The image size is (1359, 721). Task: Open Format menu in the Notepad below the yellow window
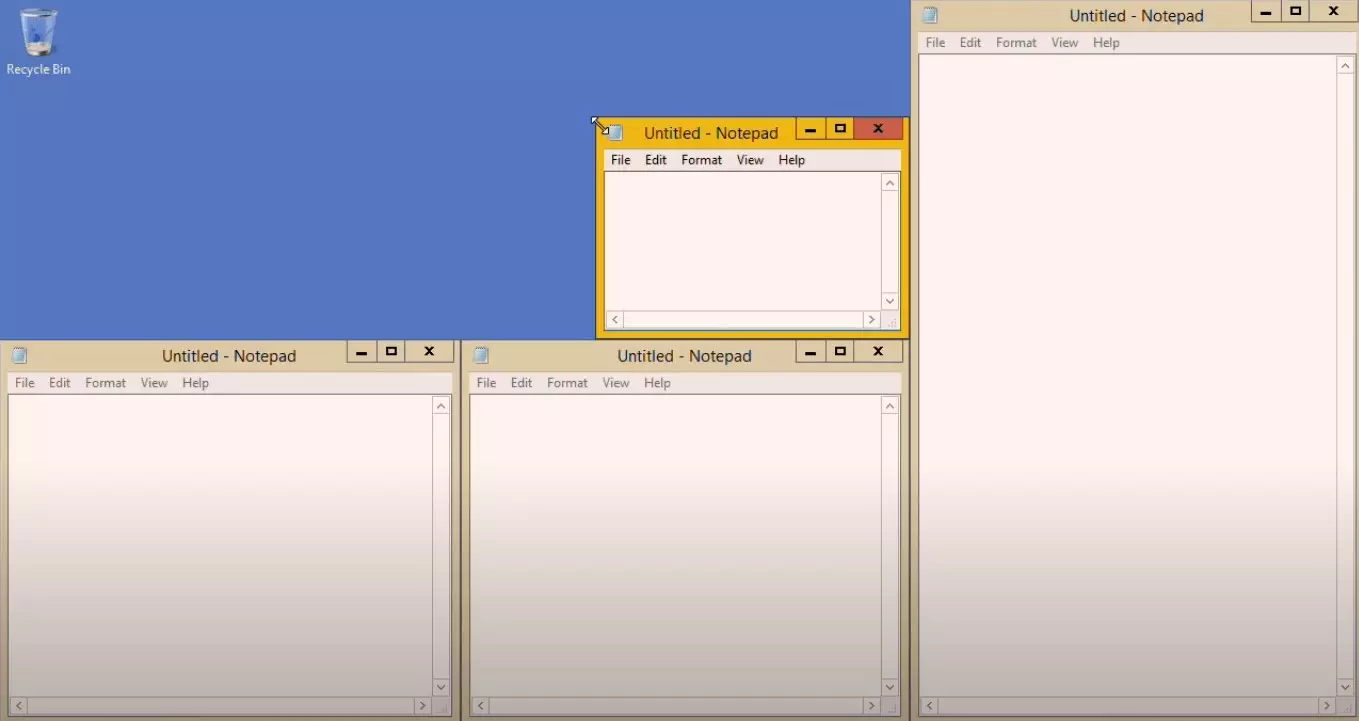click(x=567, y=383)
